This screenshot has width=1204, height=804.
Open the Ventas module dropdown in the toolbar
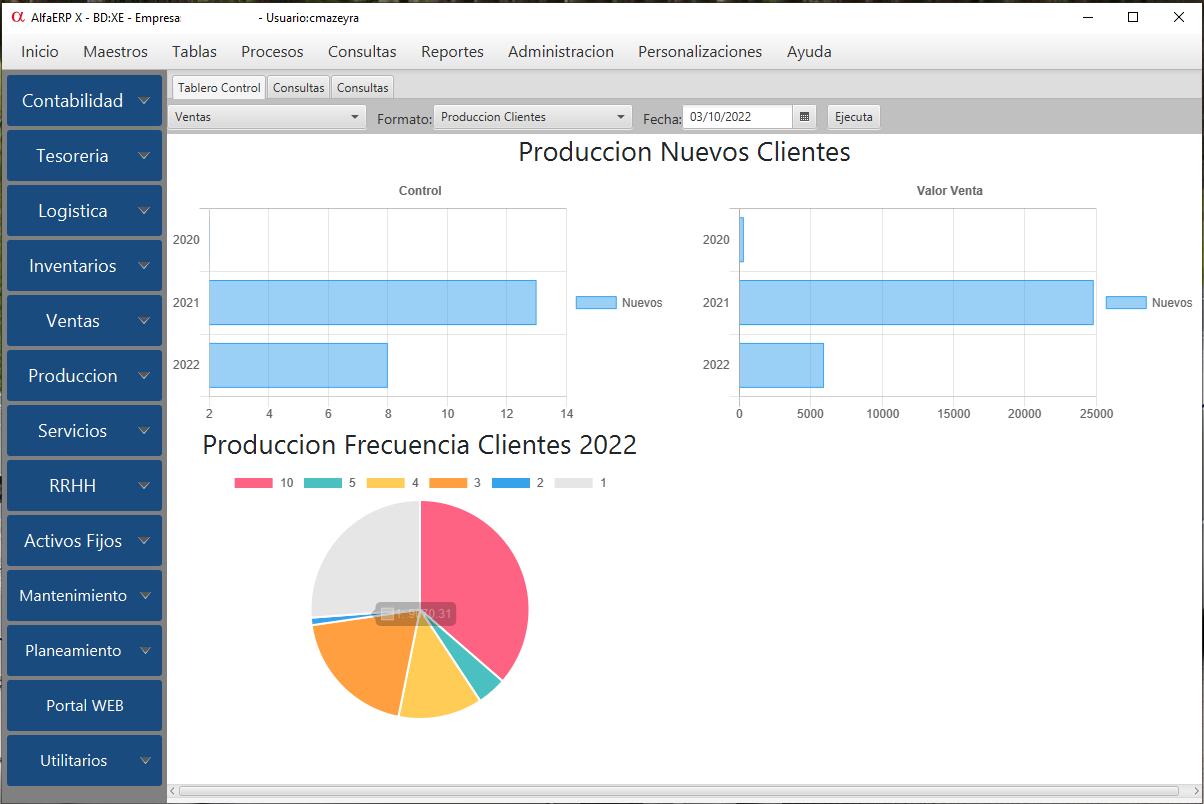pyautogui.click(x=267, y=117)
